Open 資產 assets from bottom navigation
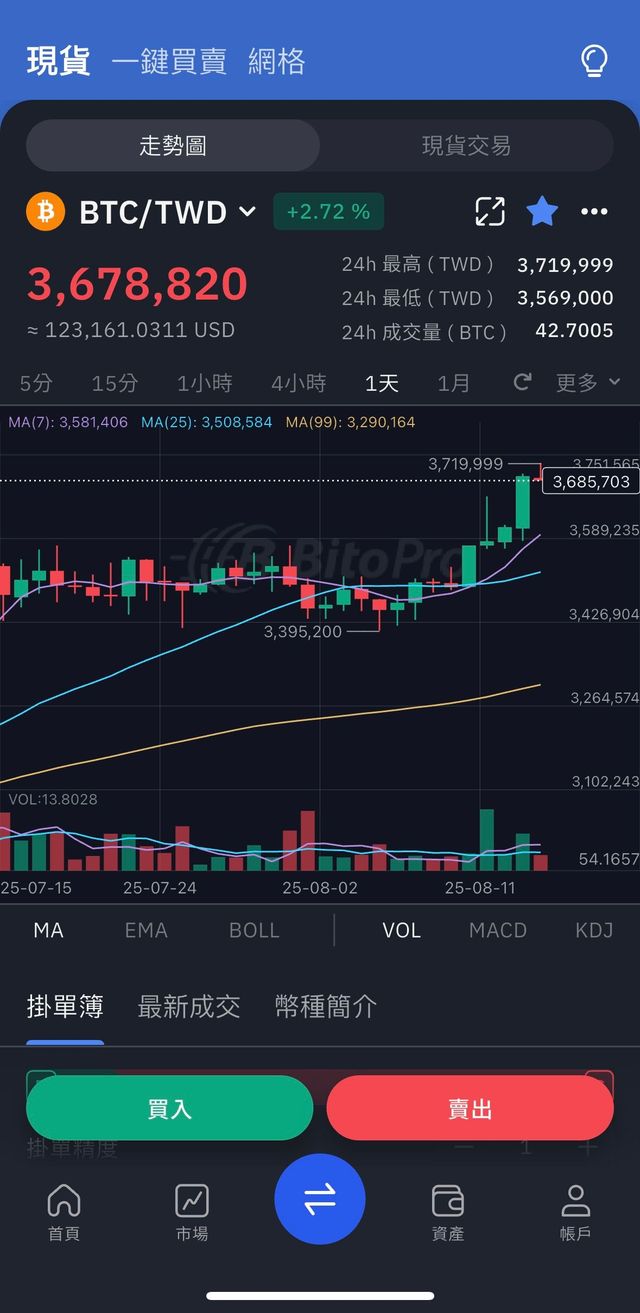Image resolution: width=640 pixels, height=1313 pixels. click(447, 1210)
